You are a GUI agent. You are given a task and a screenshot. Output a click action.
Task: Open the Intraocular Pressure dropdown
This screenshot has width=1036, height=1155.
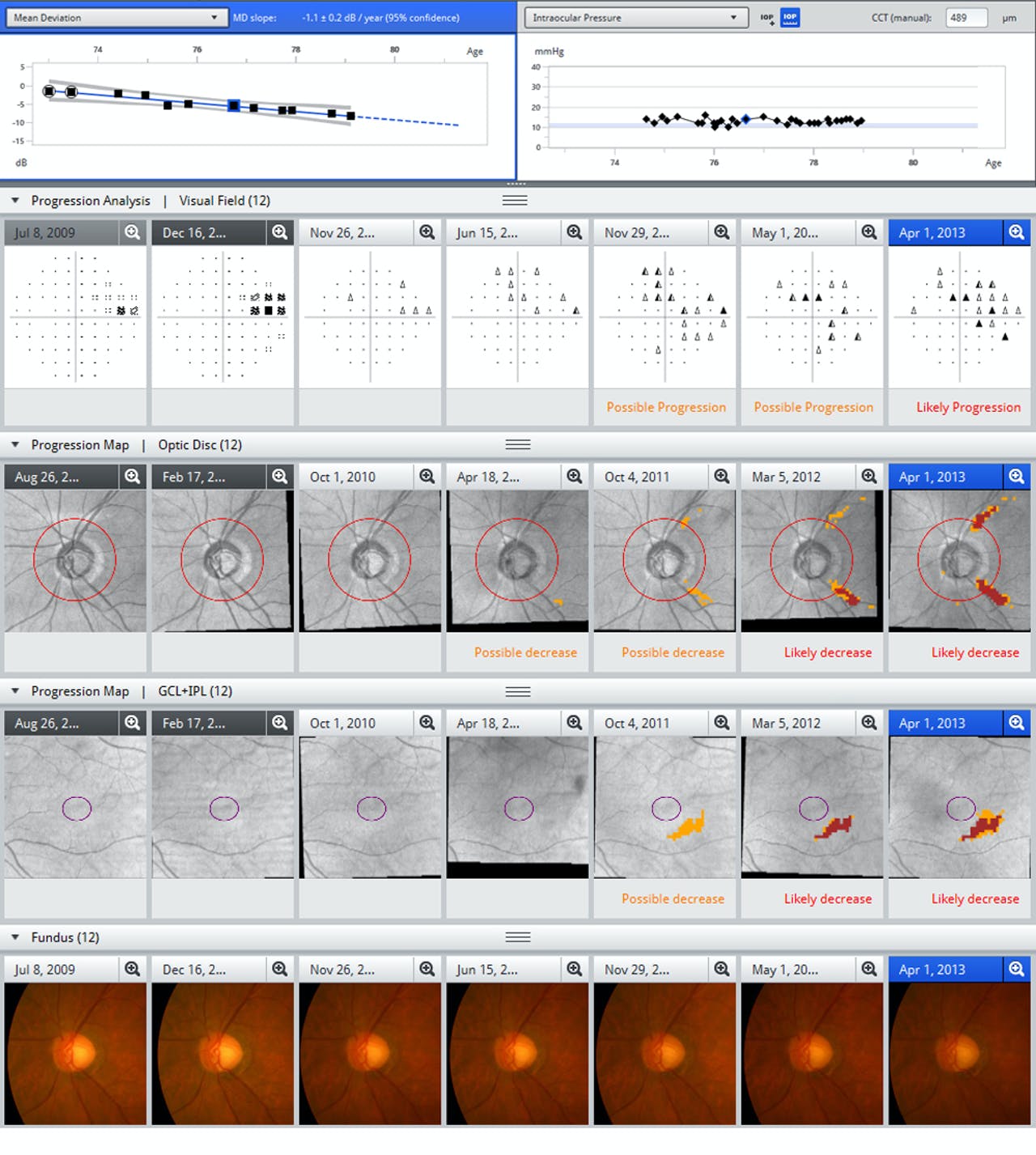pos(635,18)
